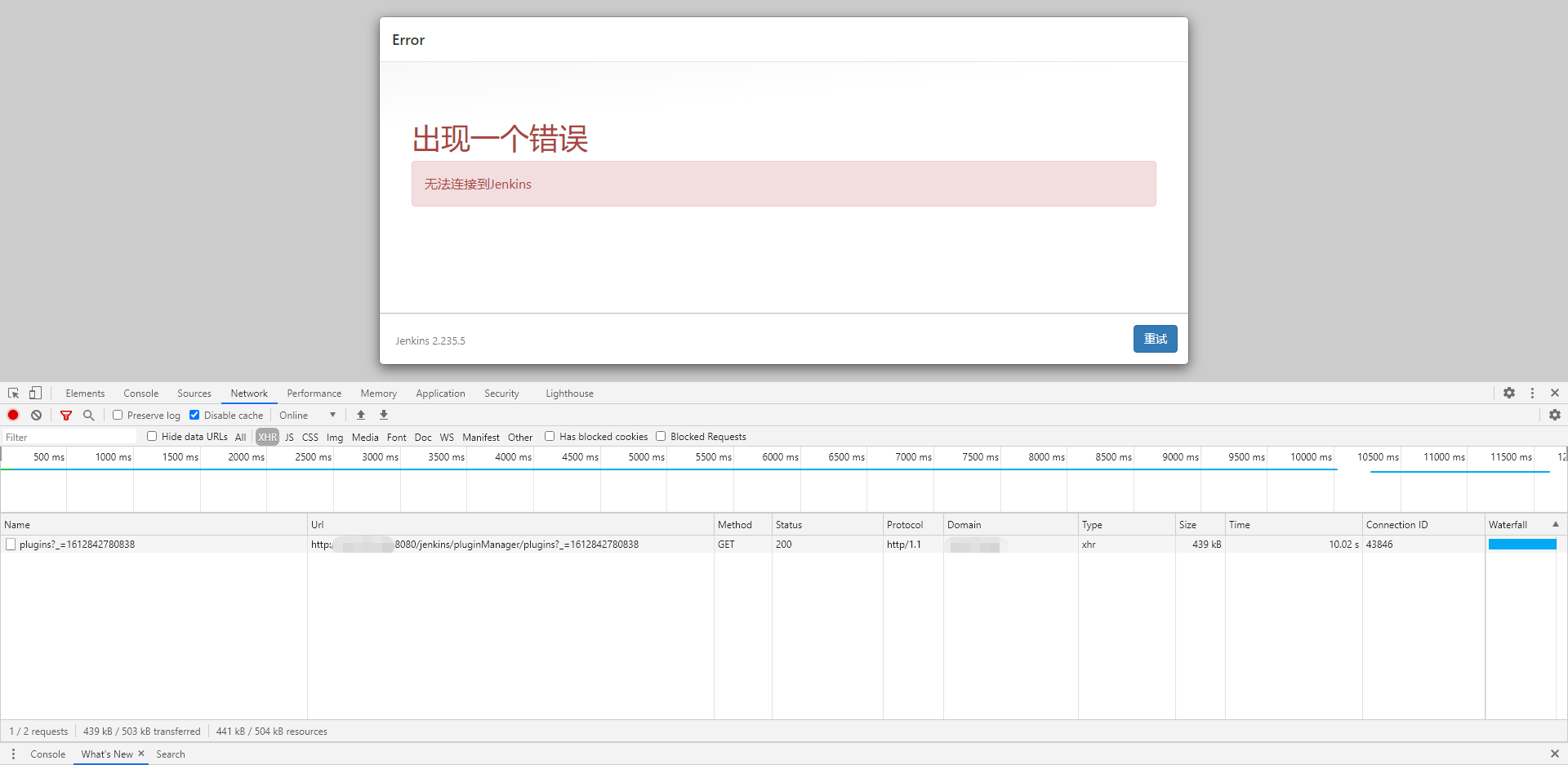1568x765 pixels.
Task: Sort by Protocol column header
Action: (913, 524)
